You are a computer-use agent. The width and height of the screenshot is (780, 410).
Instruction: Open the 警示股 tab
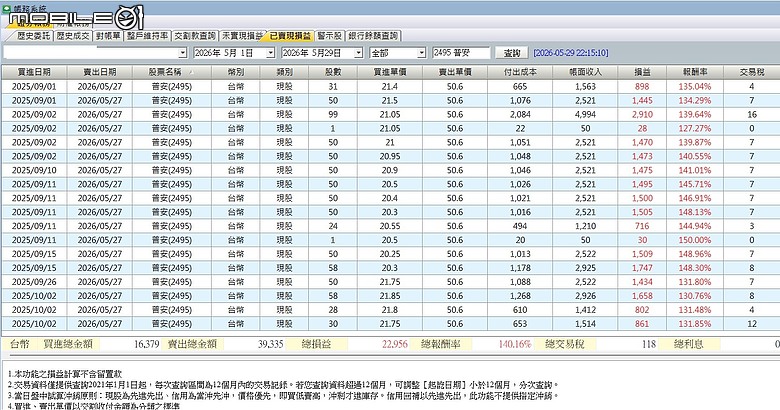pyautogui.click(x=329, y=36)
